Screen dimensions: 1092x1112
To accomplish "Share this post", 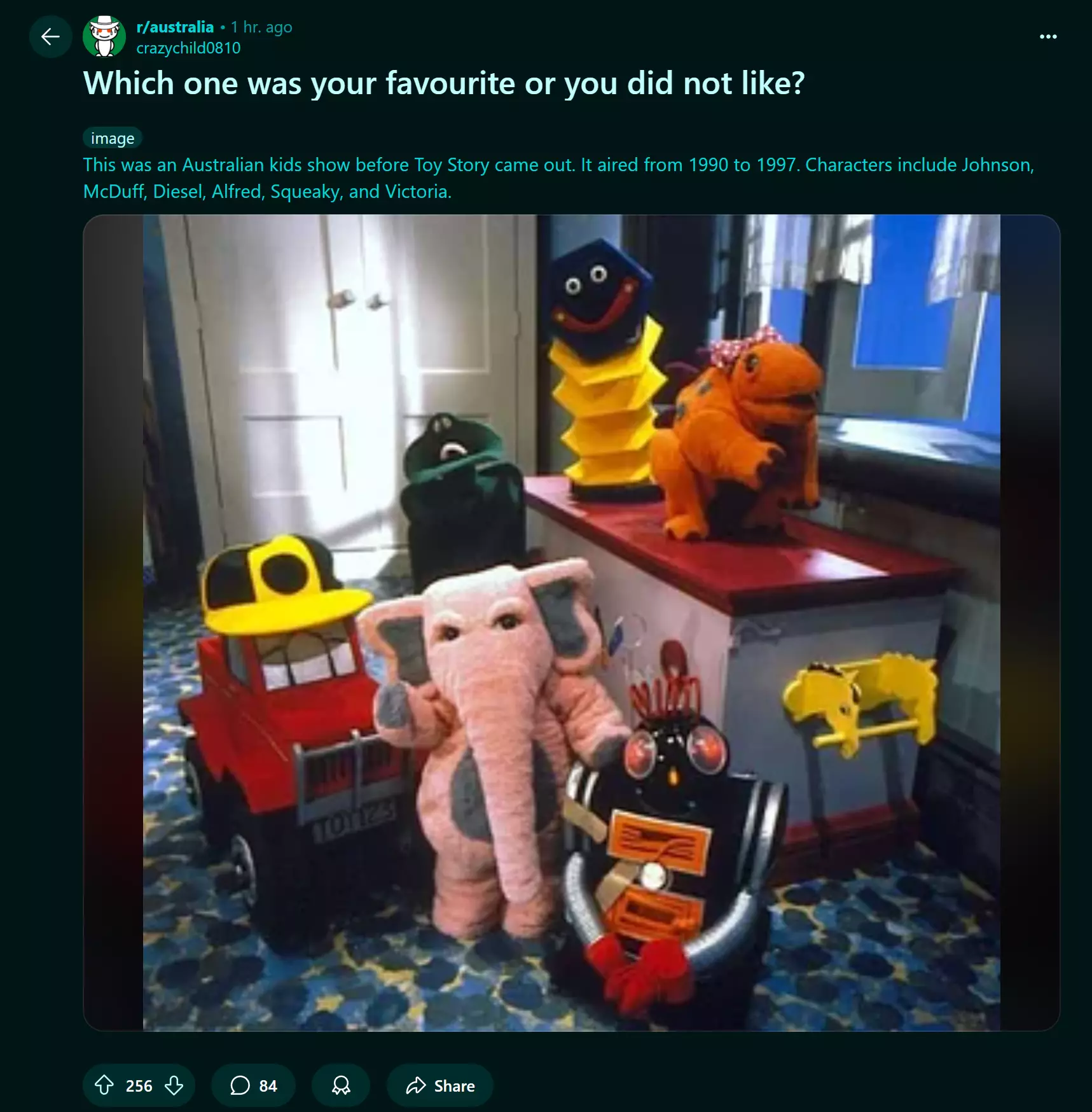I will tap(440, 1085).
